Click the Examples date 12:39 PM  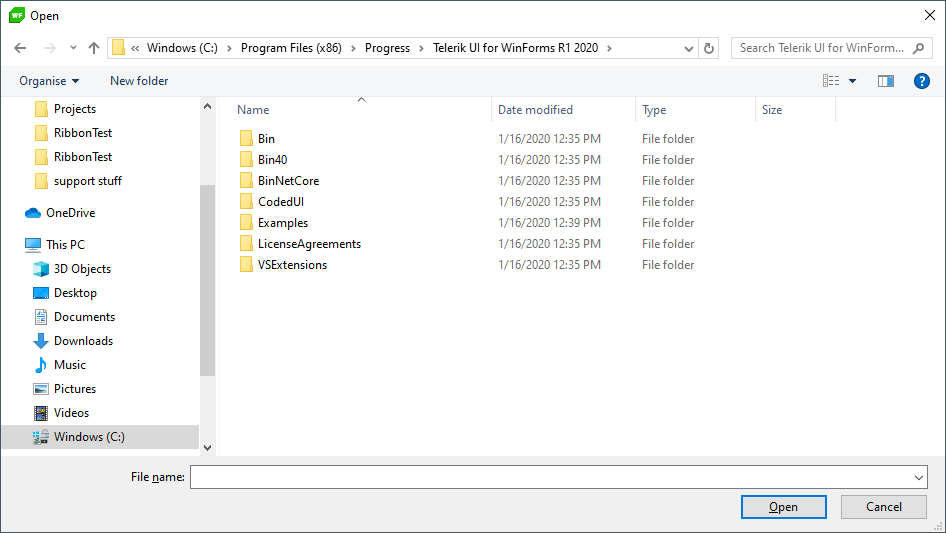click(549, 223)
